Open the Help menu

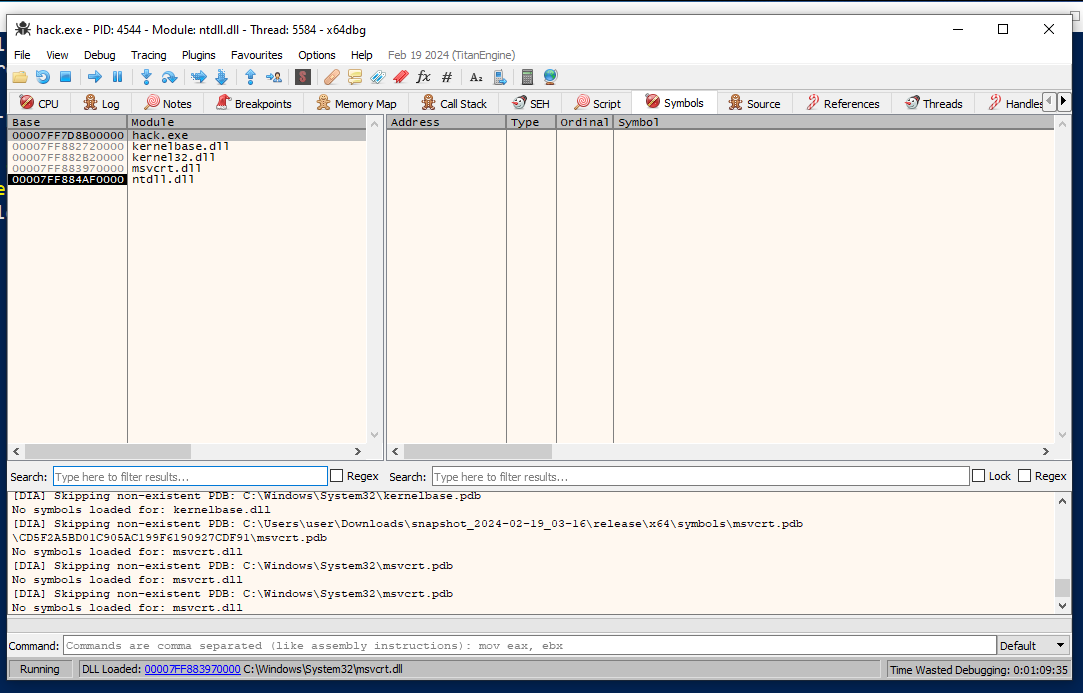(x=361, y=55)
